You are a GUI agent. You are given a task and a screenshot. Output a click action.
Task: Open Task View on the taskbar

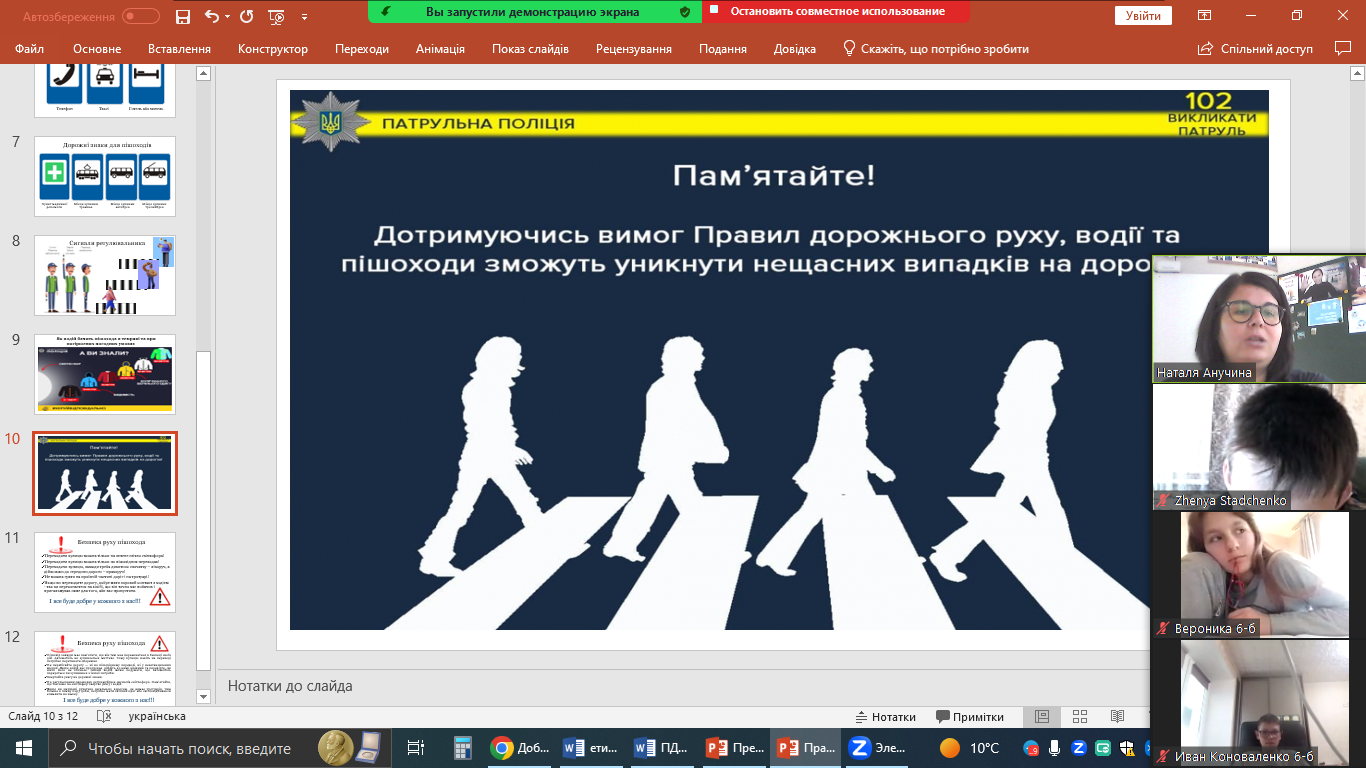tap(416, 748)
